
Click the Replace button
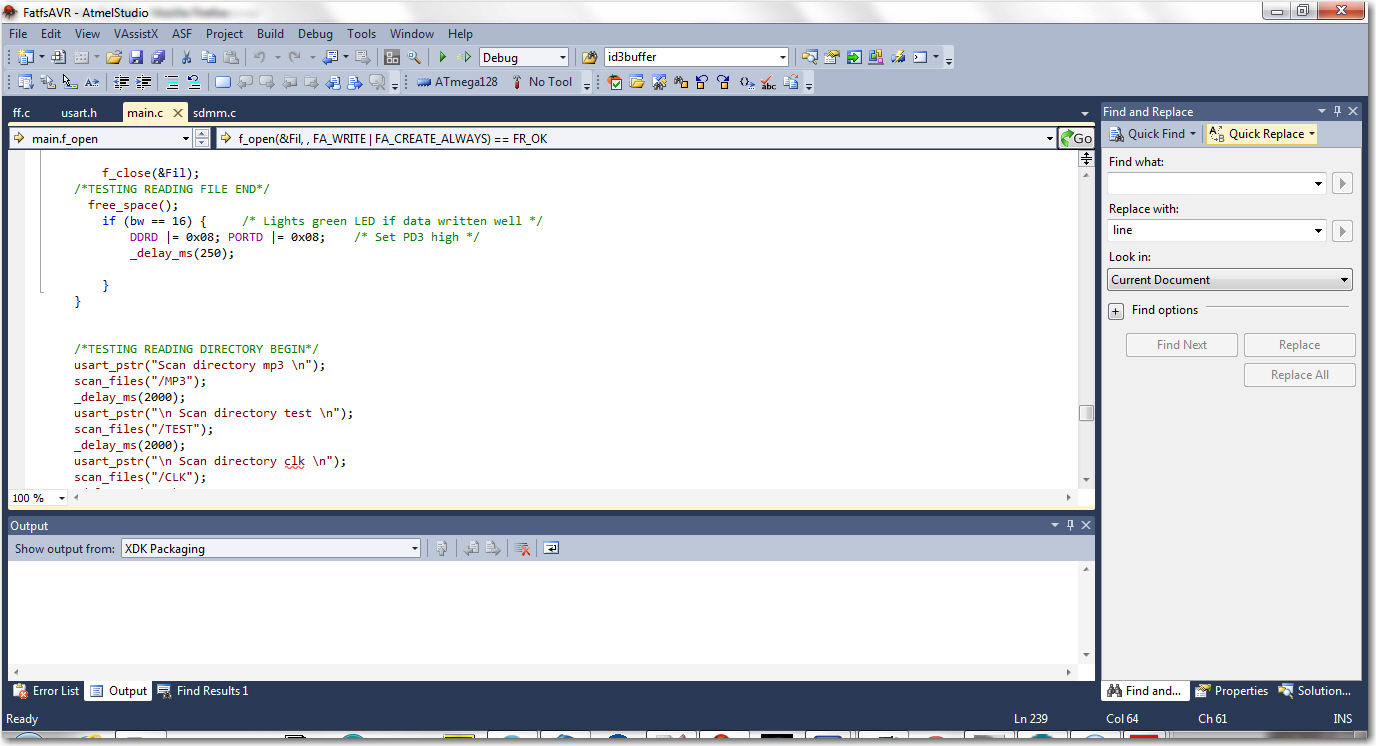(1299, 345)
